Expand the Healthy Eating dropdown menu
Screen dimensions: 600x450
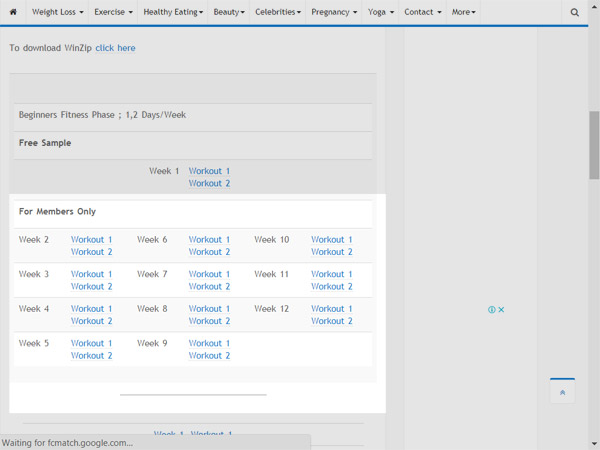pos(173,12)
